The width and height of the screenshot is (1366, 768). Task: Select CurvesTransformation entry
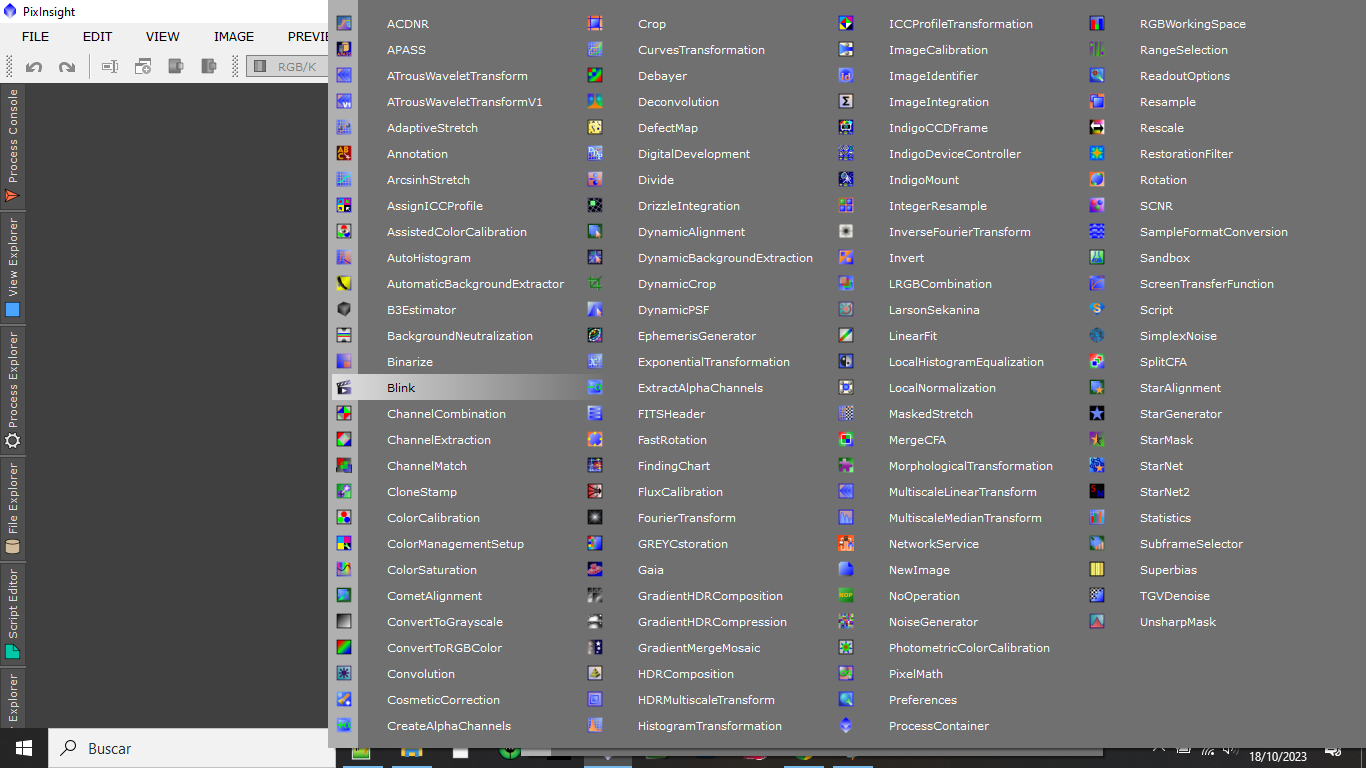(x=701, y=49)
